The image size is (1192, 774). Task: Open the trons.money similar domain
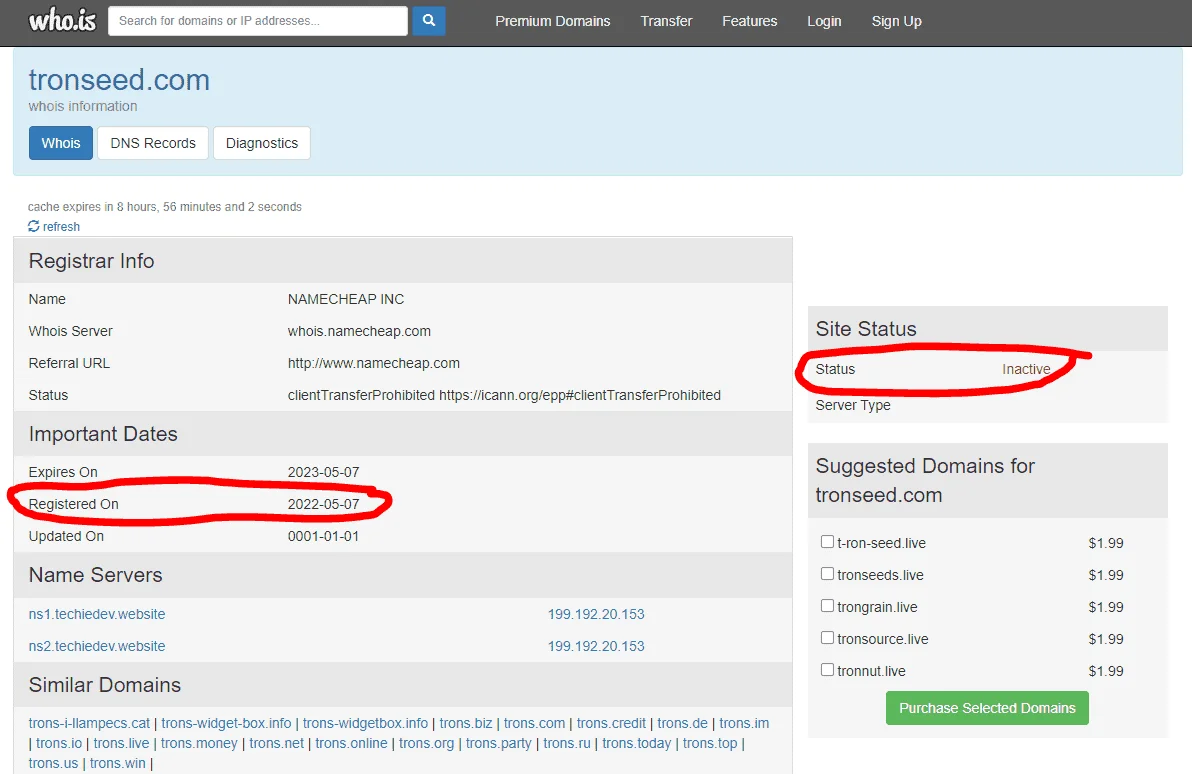tap(198, 743)
